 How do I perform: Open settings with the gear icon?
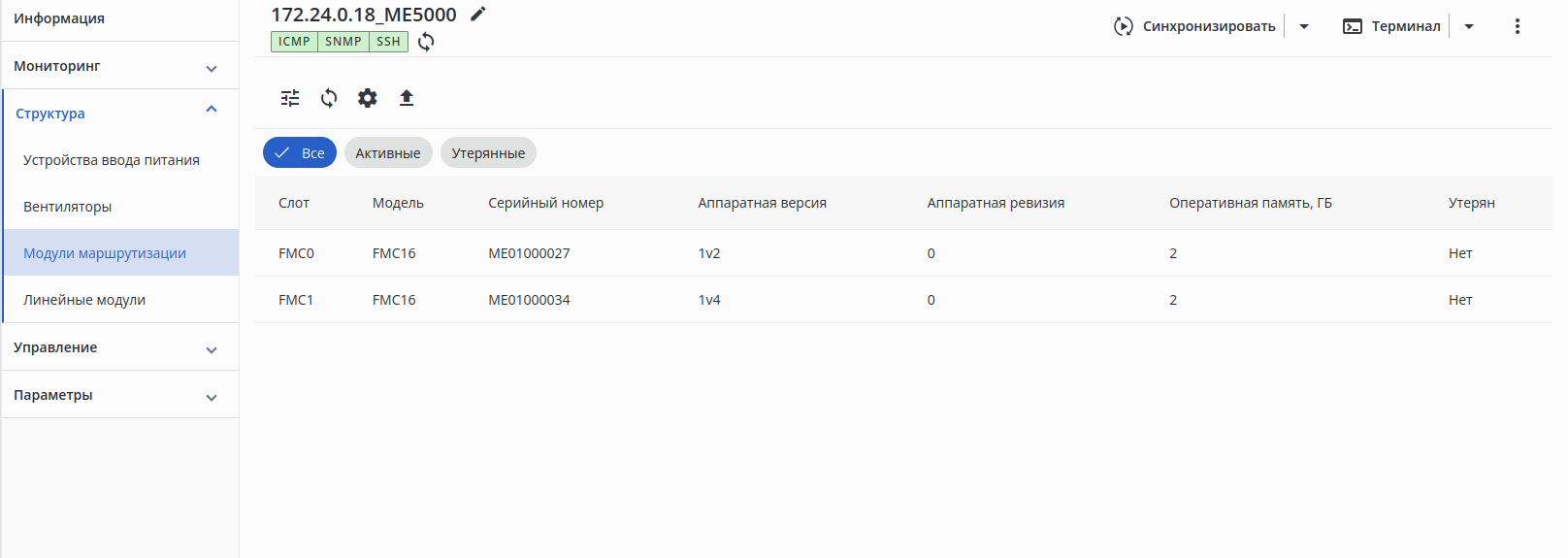[x=368, y=98]
